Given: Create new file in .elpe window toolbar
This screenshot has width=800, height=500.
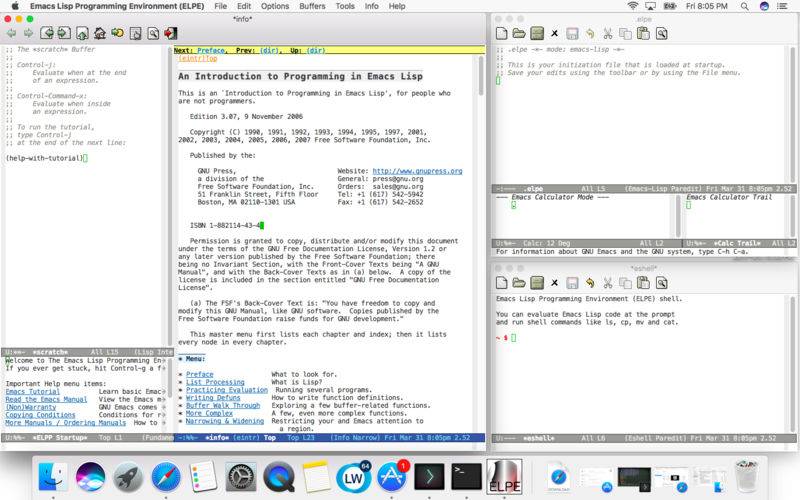Looking at the screenshot, I should [502, 34].
